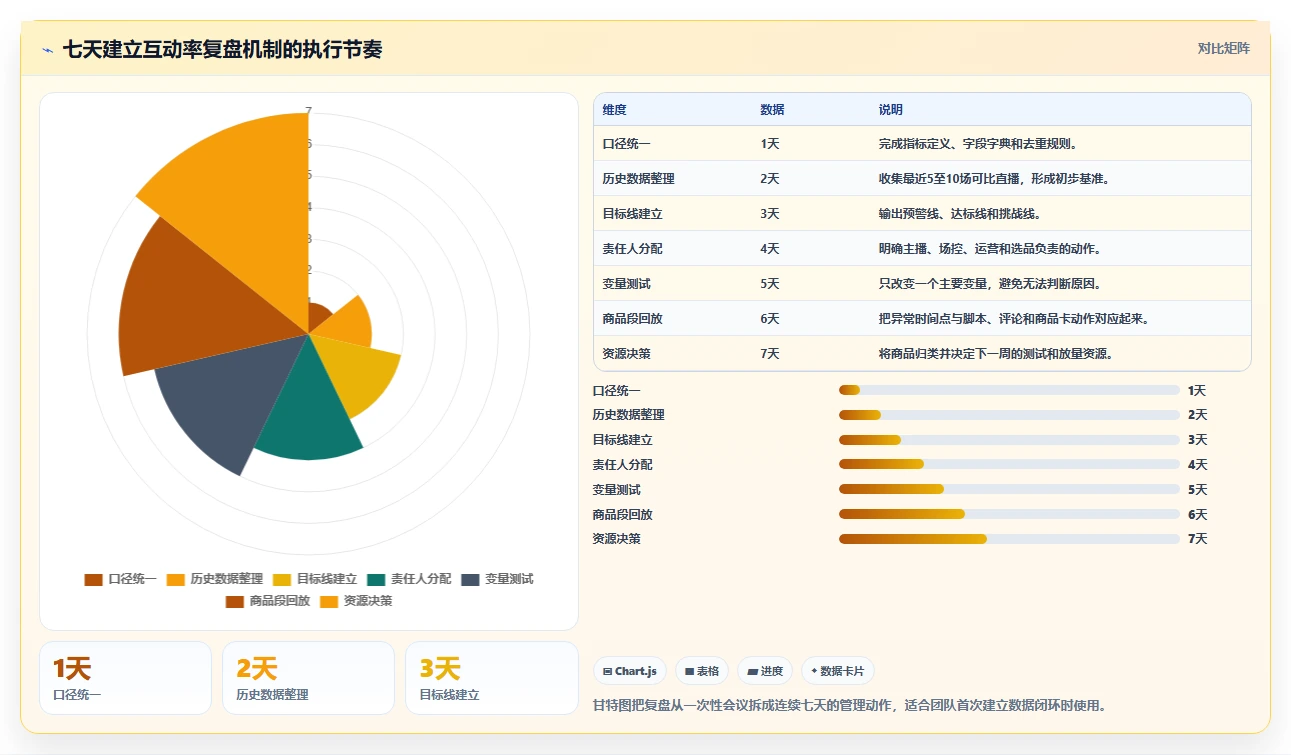1291x755 pixels.
Task: Click the 对比矩阵 label in header
Action: pos(1224,48)
